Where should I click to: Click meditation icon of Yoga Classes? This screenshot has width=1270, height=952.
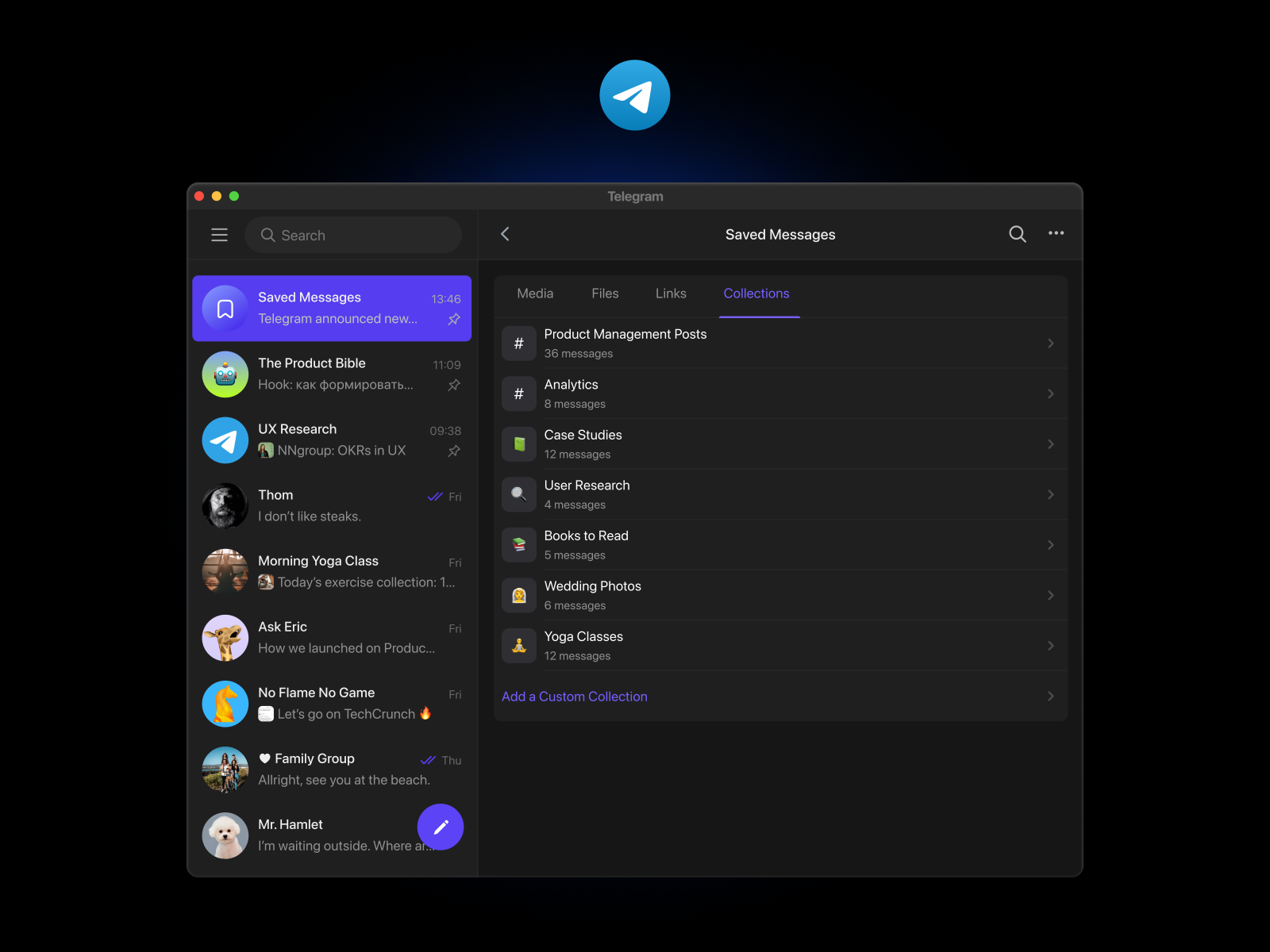(x=519, y=646)
